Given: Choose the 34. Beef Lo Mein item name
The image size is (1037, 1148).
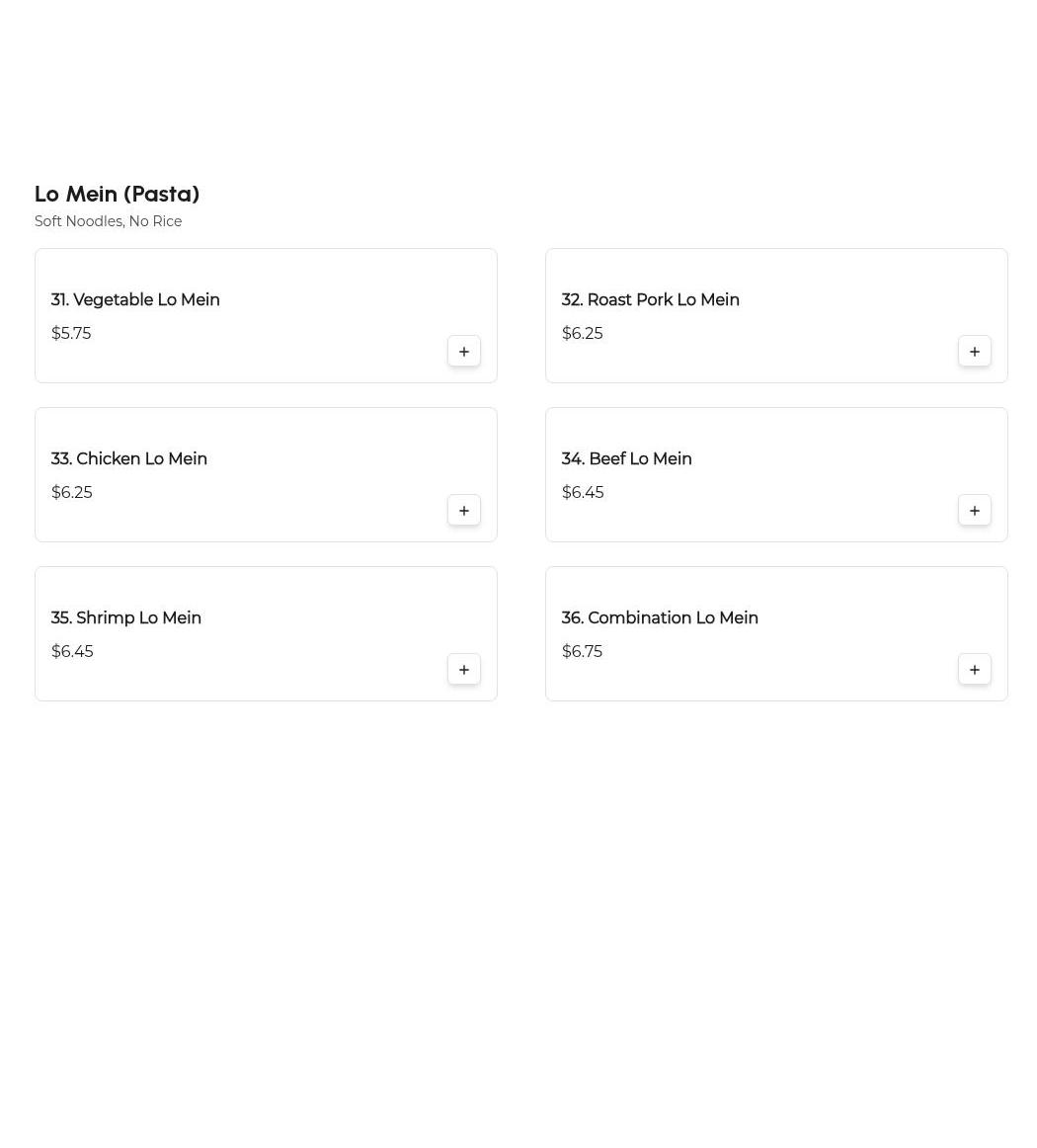Looking at the screenshot, I should tap(626, 459).
